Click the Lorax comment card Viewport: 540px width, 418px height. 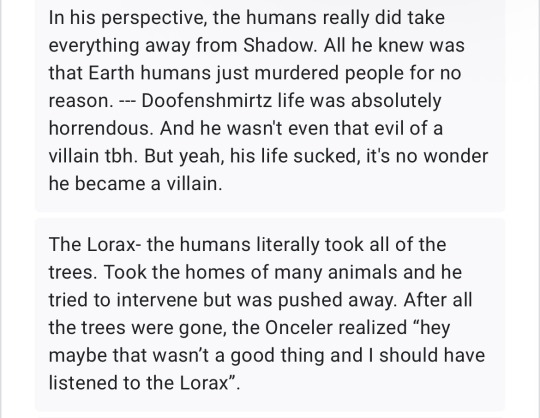pos(270,314)
